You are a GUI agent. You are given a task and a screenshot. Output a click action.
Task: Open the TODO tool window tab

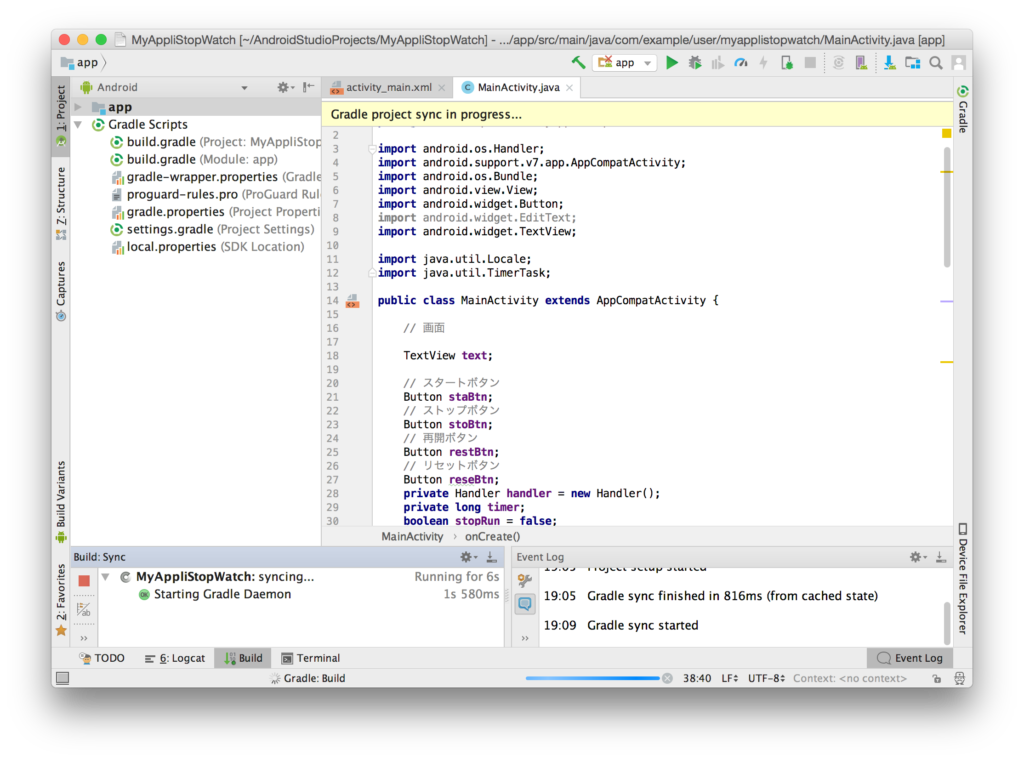click(102, 658)
